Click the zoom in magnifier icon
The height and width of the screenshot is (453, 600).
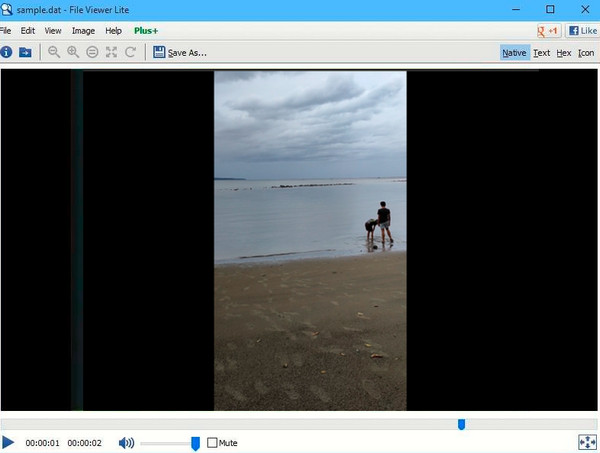click(73, 52)
